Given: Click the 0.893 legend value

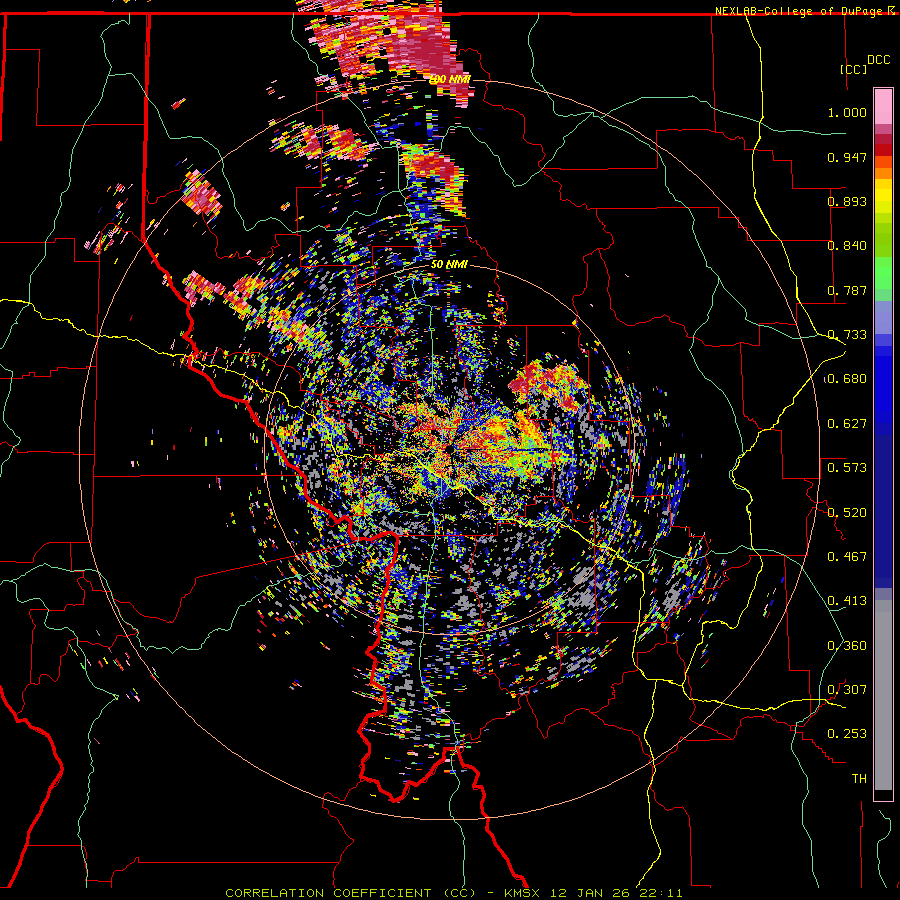Looking at the screenshot, I should click(847, 201).
